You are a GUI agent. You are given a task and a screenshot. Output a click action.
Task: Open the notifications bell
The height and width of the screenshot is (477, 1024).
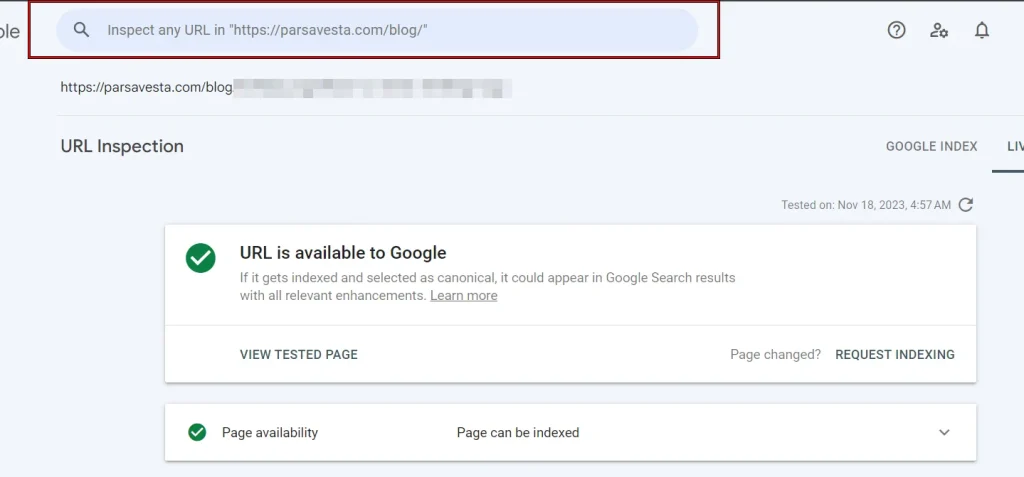tap(982, 30)
